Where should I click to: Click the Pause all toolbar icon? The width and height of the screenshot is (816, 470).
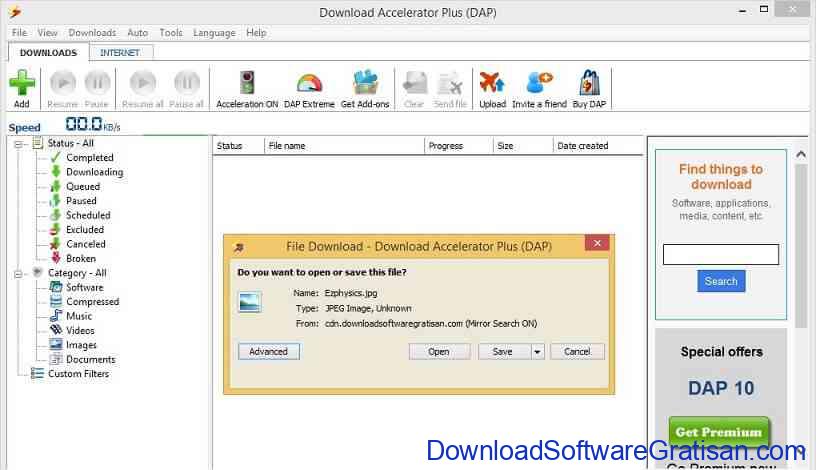(x=186, y=83)
